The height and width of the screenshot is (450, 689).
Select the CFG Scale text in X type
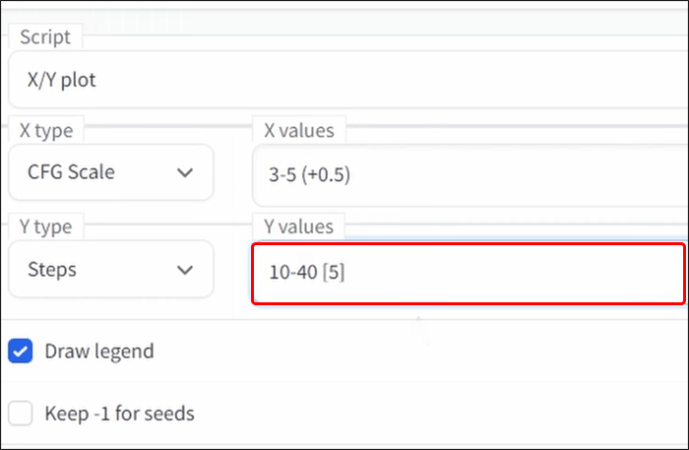pos(71,172)
